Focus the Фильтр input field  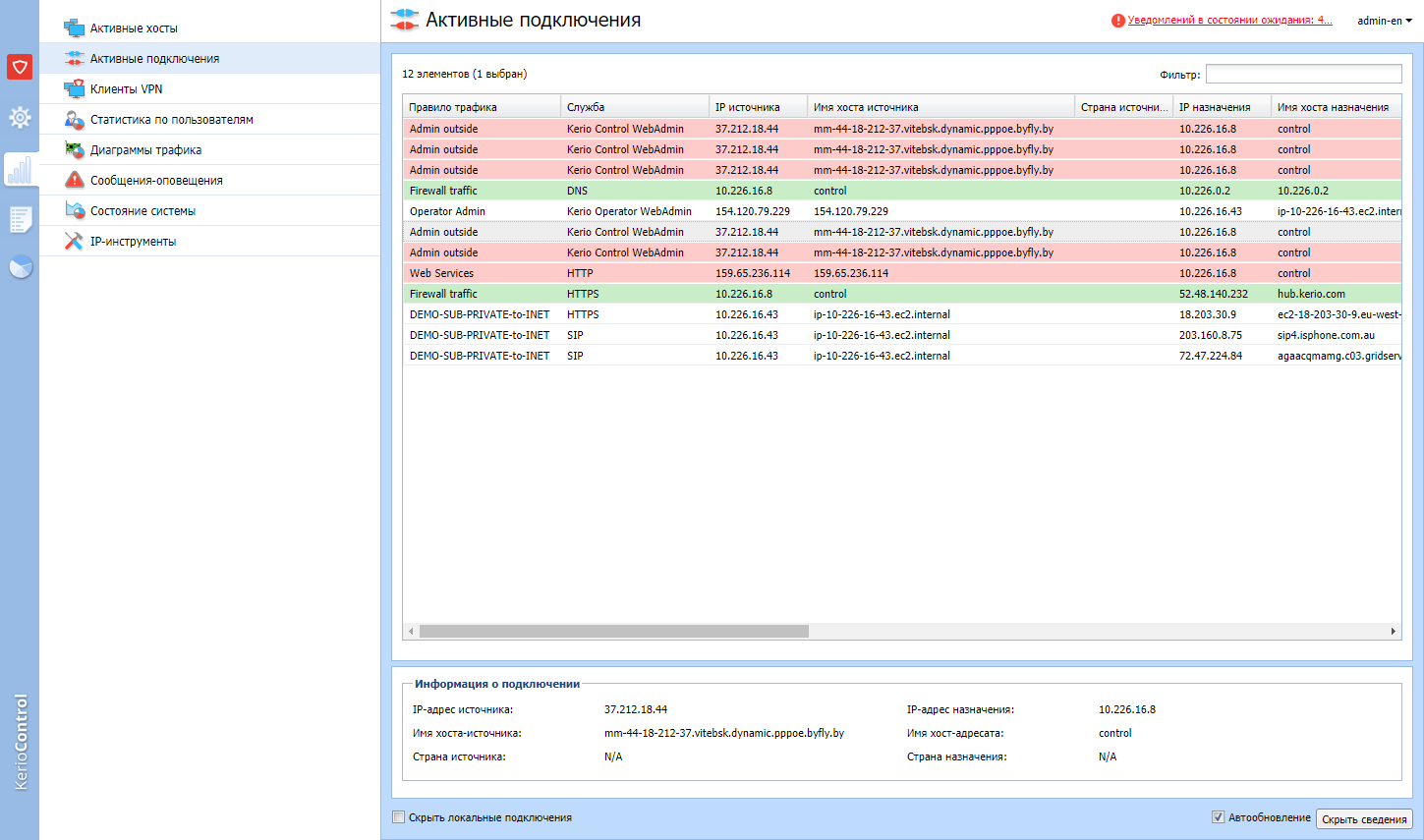click(1304, 74)
